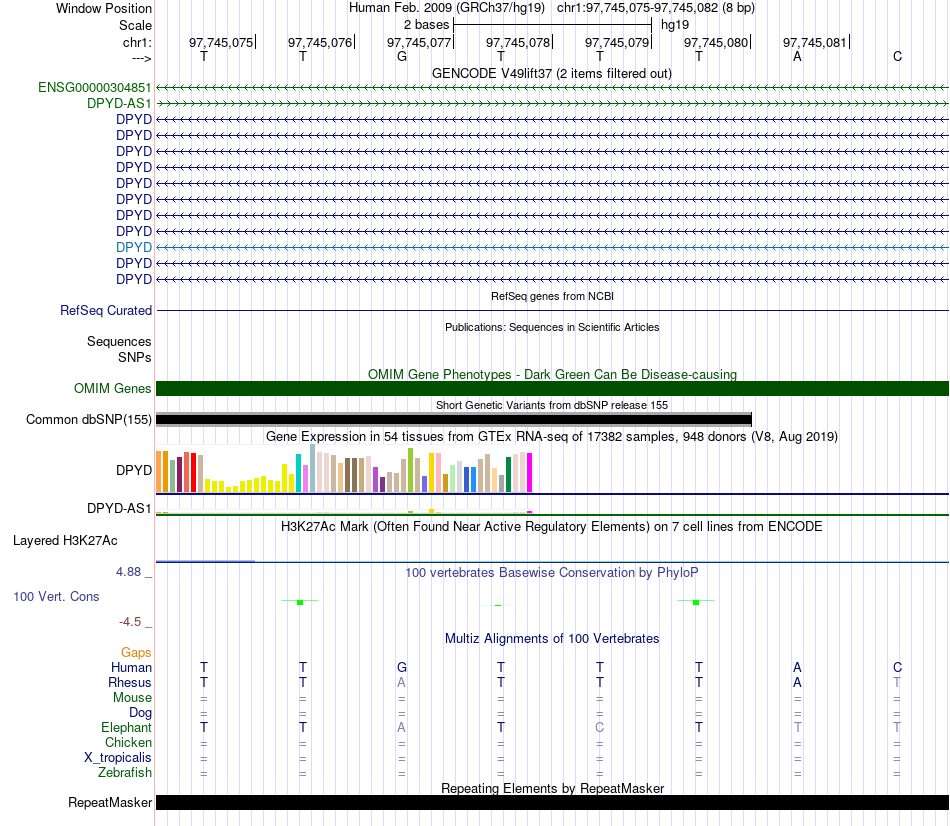Click the 4.88 PhyloP upper limit value

128,571
